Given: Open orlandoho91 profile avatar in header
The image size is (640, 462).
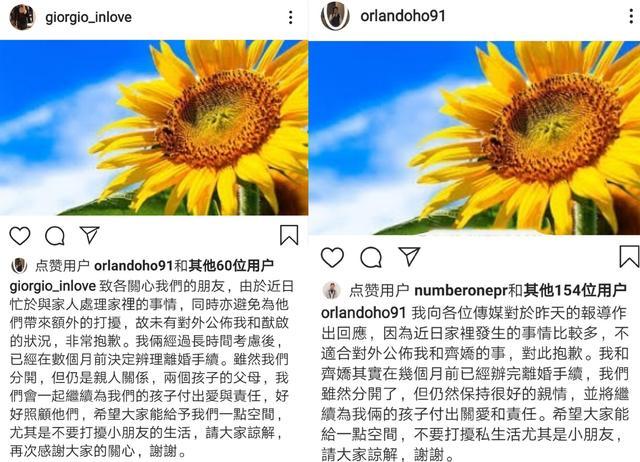Looking at the screenshot, I should point(335,16).
